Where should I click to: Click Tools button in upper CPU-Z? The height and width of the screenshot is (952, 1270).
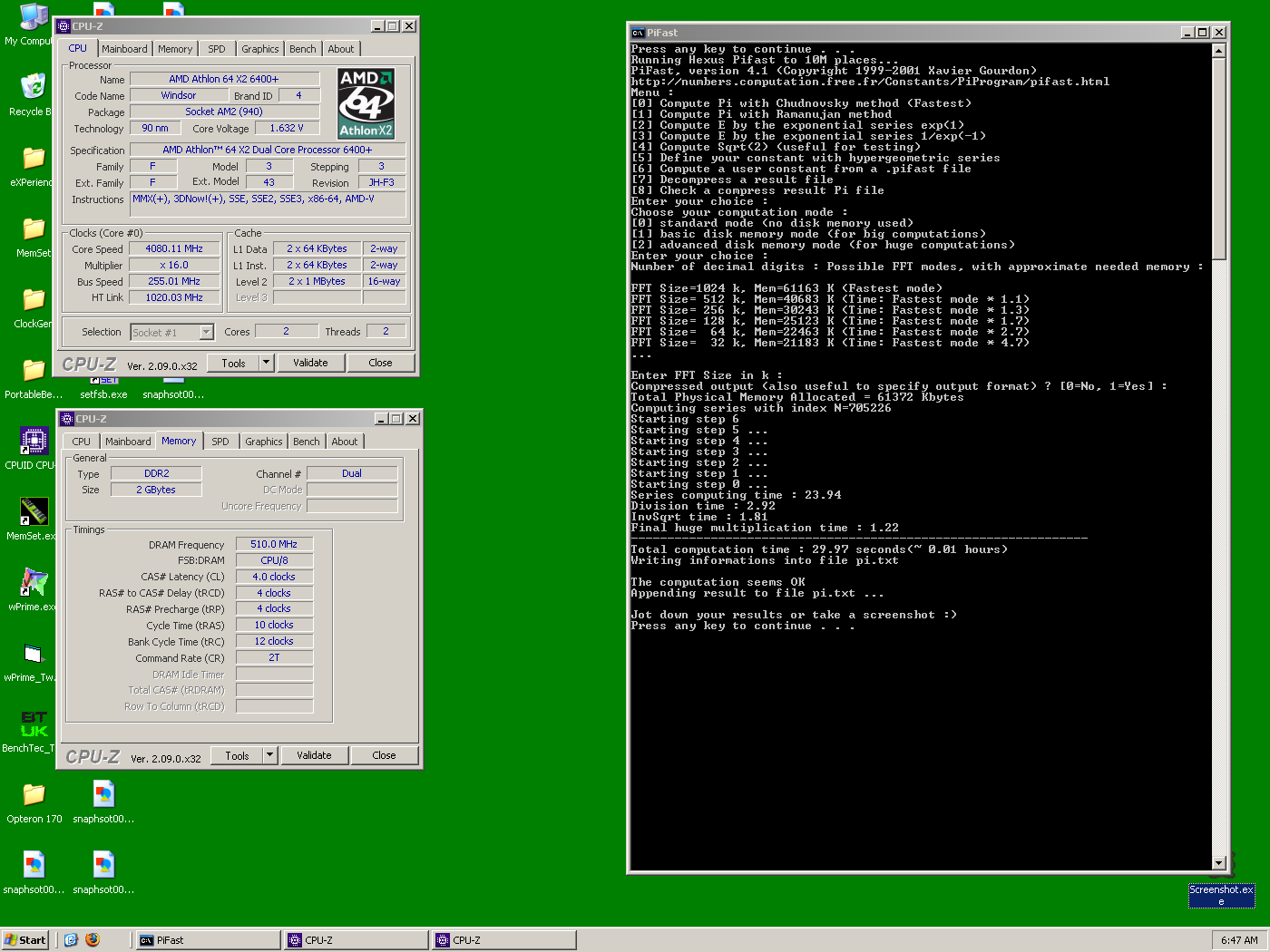click(x=234, y=363)
